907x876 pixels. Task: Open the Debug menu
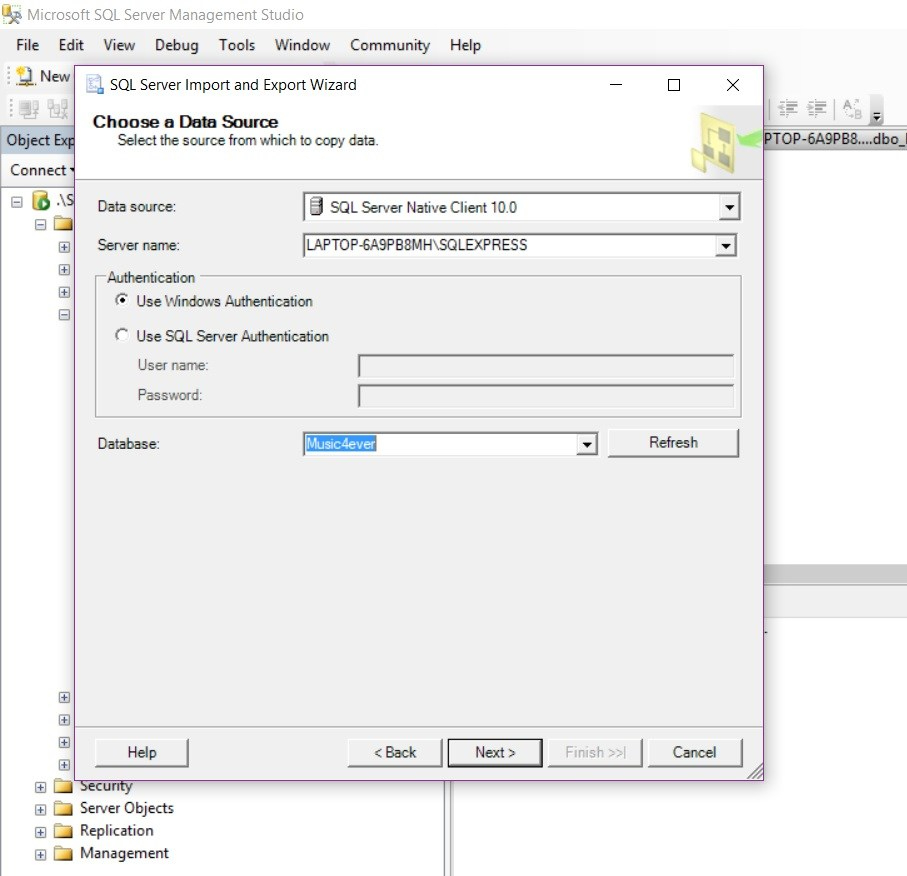tap(176, 45)
